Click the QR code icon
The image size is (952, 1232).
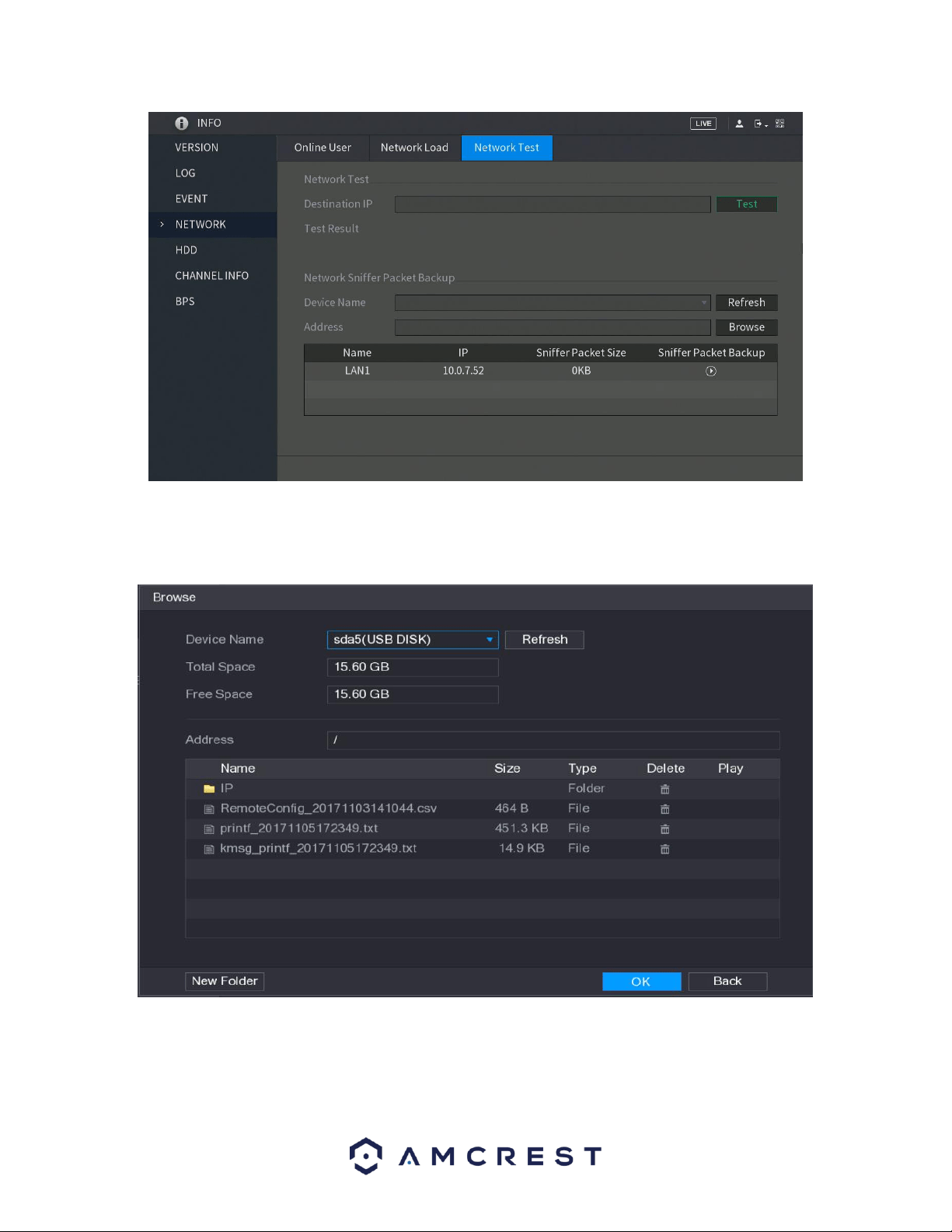[780, 124]
